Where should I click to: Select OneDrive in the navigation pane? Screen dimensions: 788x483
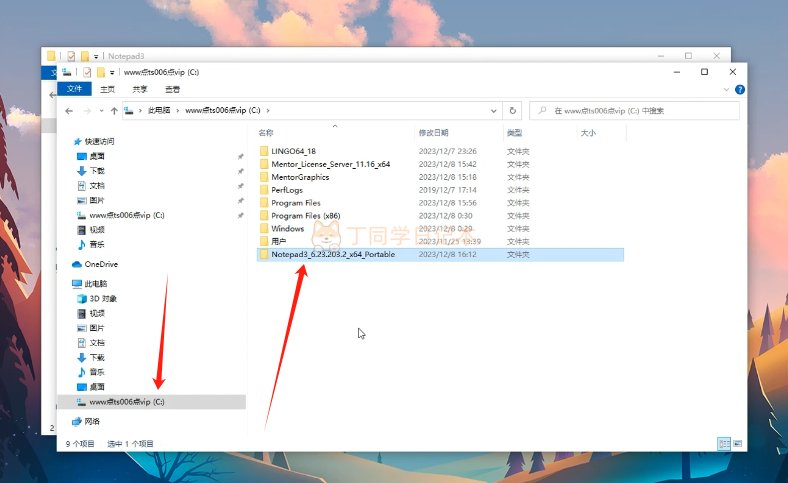pos(101,264)
